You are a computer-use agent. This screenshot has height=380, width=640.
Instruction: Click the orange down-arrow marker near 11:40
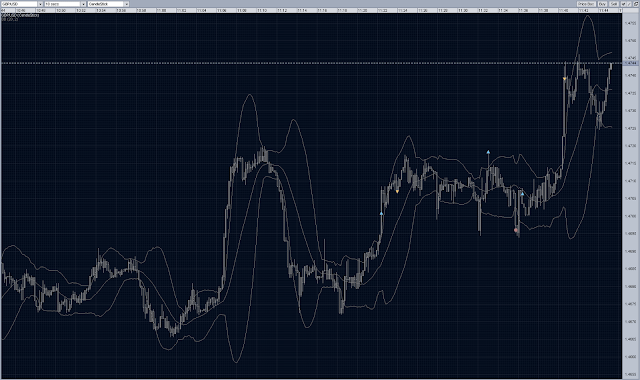coord(564,79)
